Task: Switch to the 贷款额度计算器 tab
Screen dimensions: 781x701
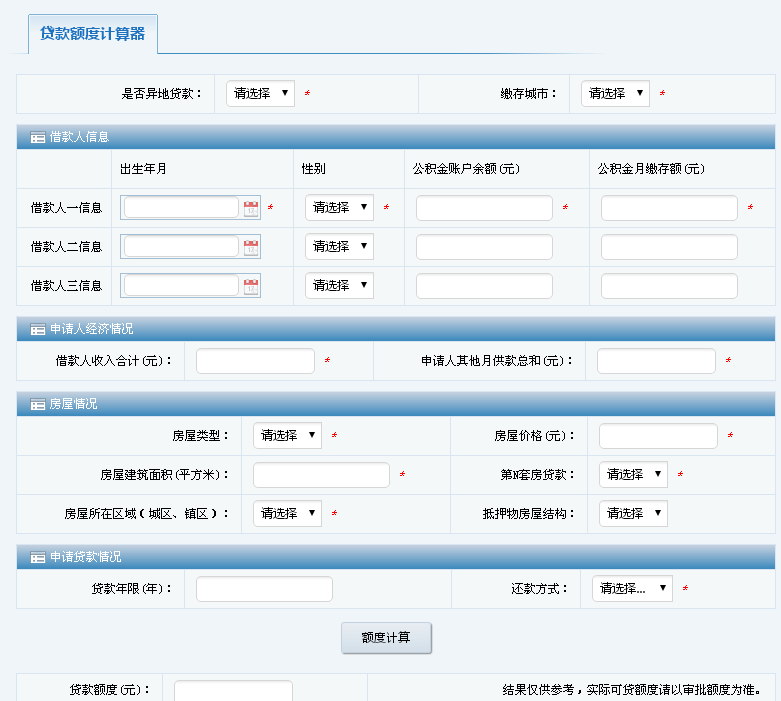Action: click(x=92, y=34)
